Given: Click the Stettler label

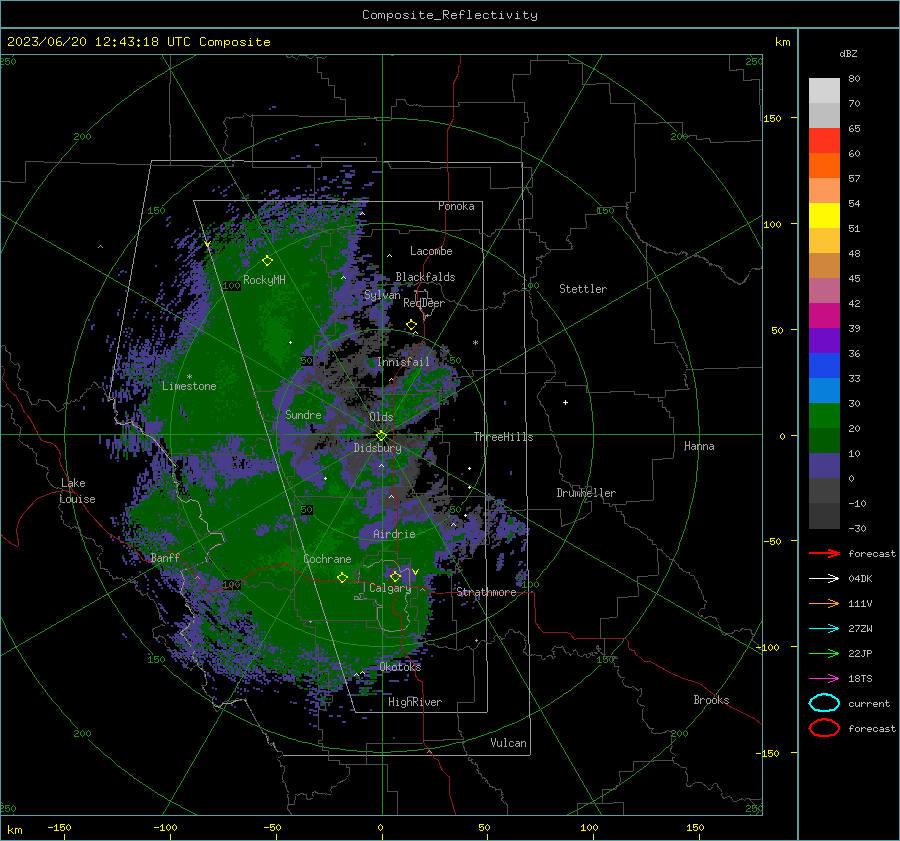Looking at the screenshot, I should click(x=583, y=289).
